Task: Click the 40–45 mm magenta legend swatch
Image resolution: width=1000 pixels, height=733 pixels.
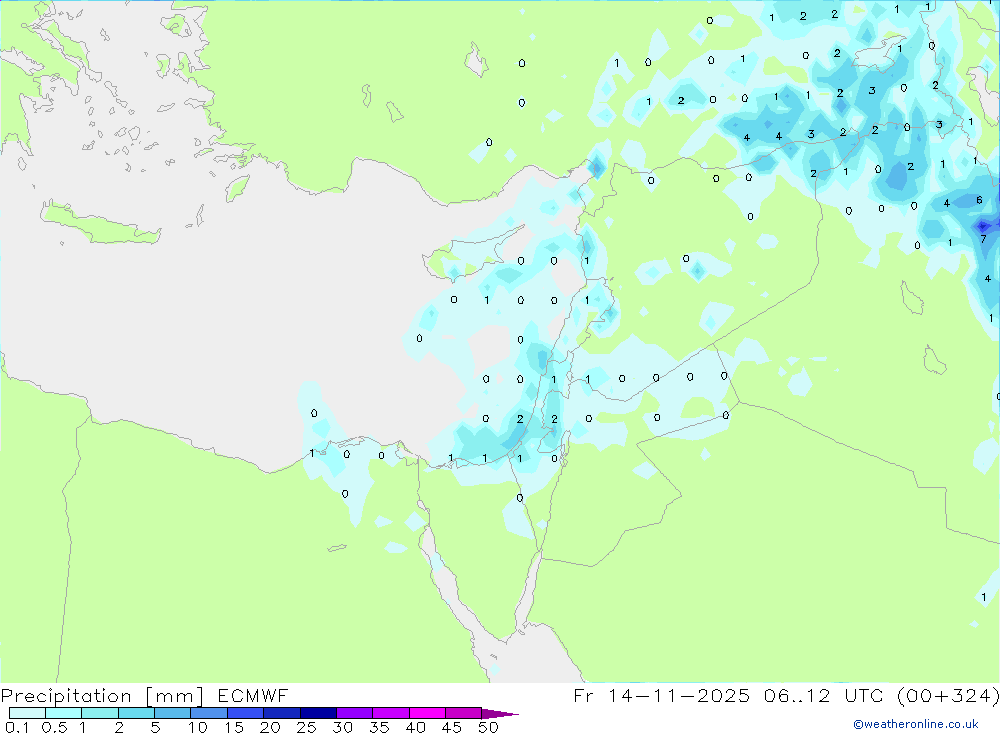Action: click(427, 713)
